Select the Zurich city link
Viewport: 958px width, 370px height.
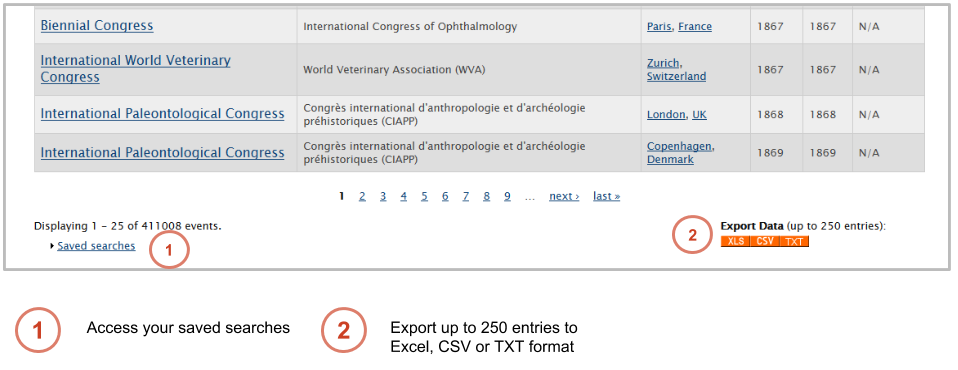pos(663,63)
